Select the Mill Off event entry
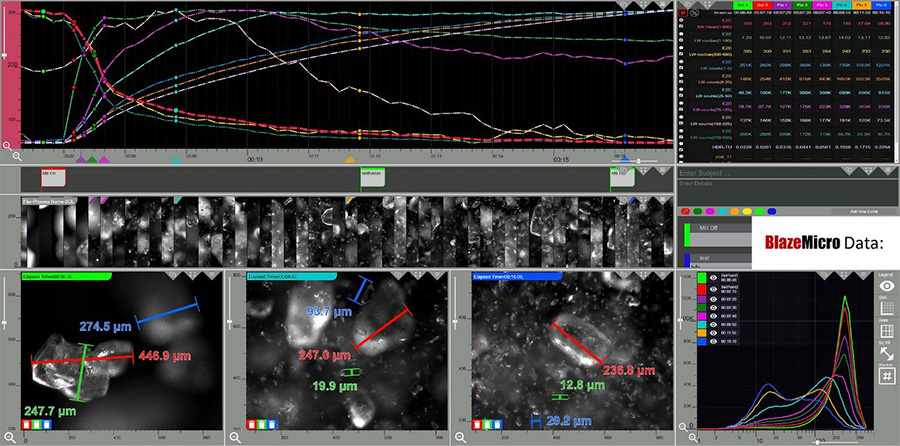Screen dimensions: 900x446 (x=708, y=229)
